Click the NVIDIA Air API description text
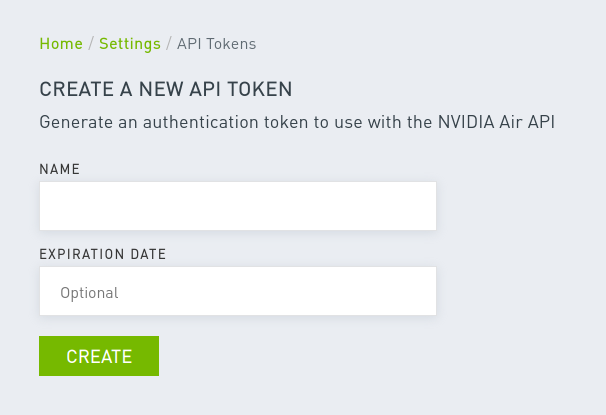This screenshot has height=415, width=606. pyautogui.click(x=296, y=122)
